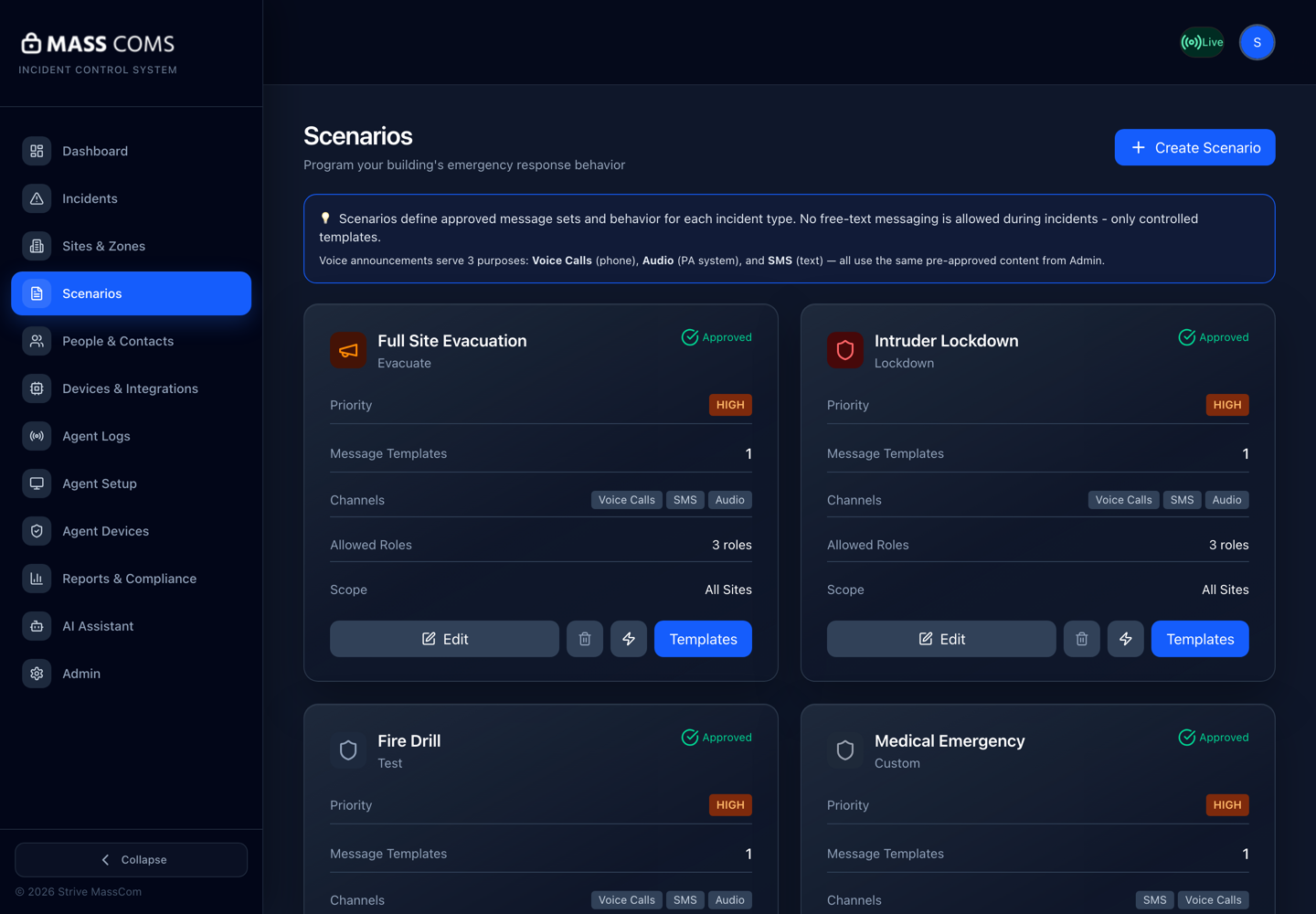Select the Incidents warning triangle icon
This screenshot has width=1316, height=914.
(x=37, y=198)
